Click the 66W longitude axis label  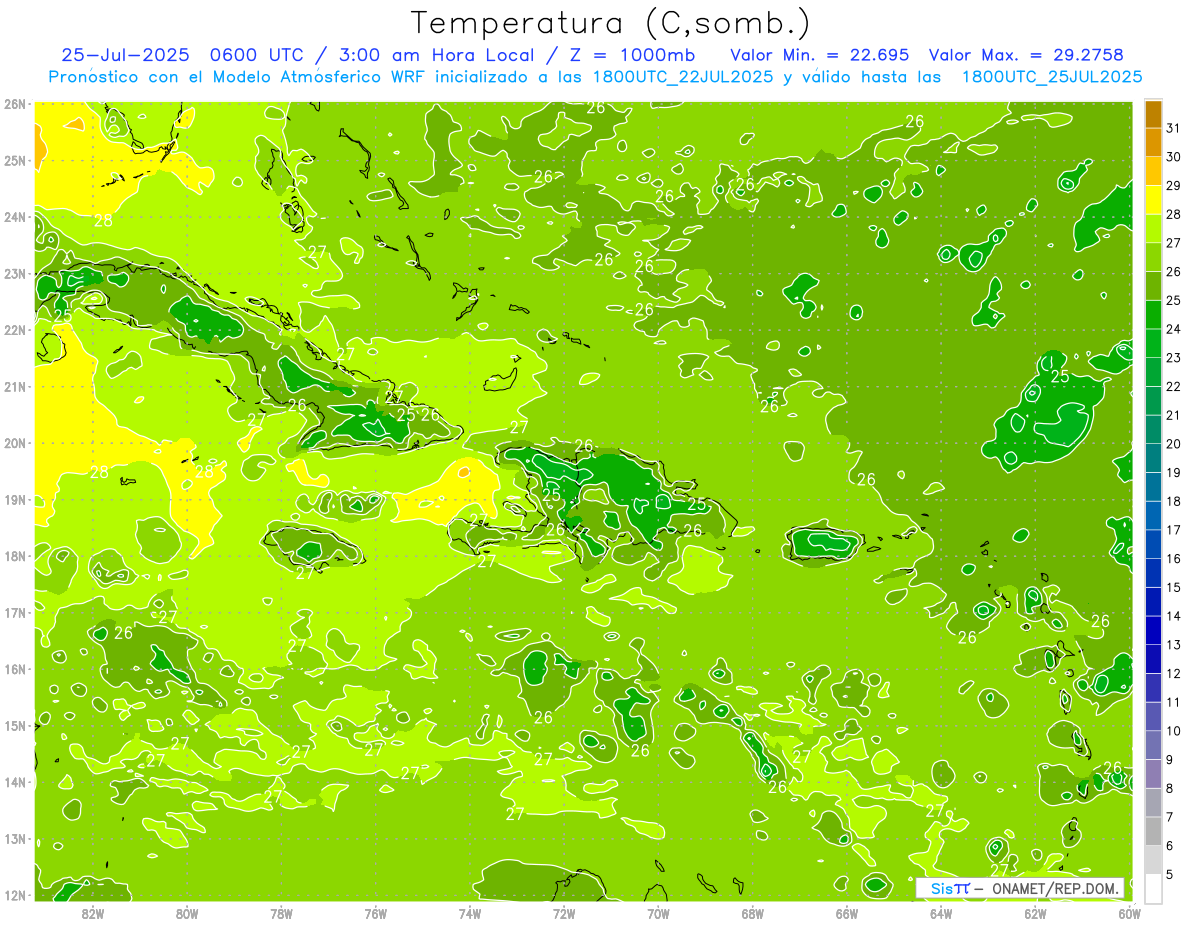pyautogui.click(x=847, y=913)
